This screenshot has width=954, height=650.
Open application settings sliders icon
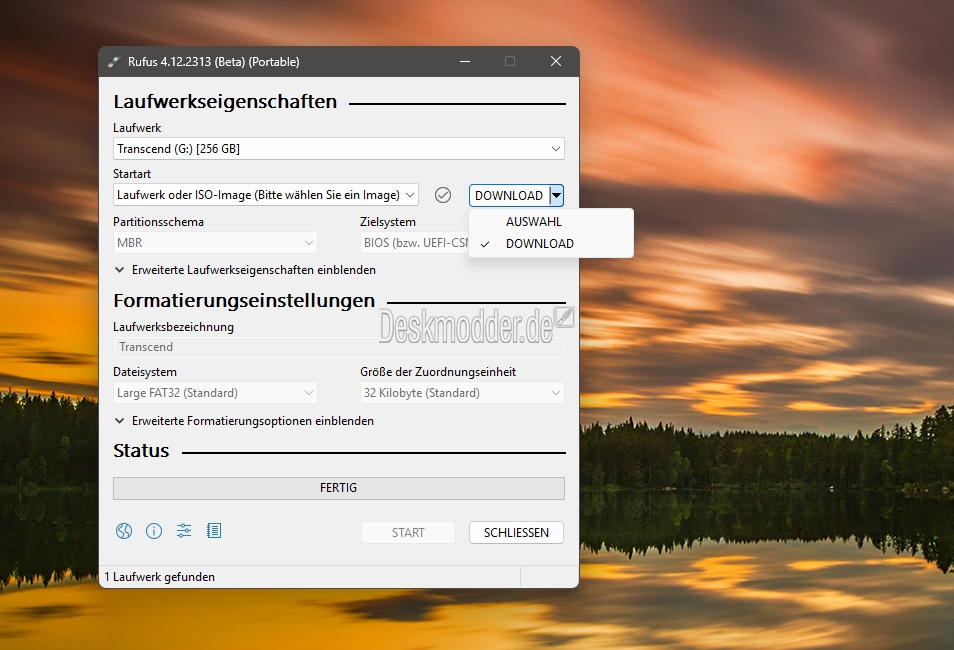pos(183,531)
